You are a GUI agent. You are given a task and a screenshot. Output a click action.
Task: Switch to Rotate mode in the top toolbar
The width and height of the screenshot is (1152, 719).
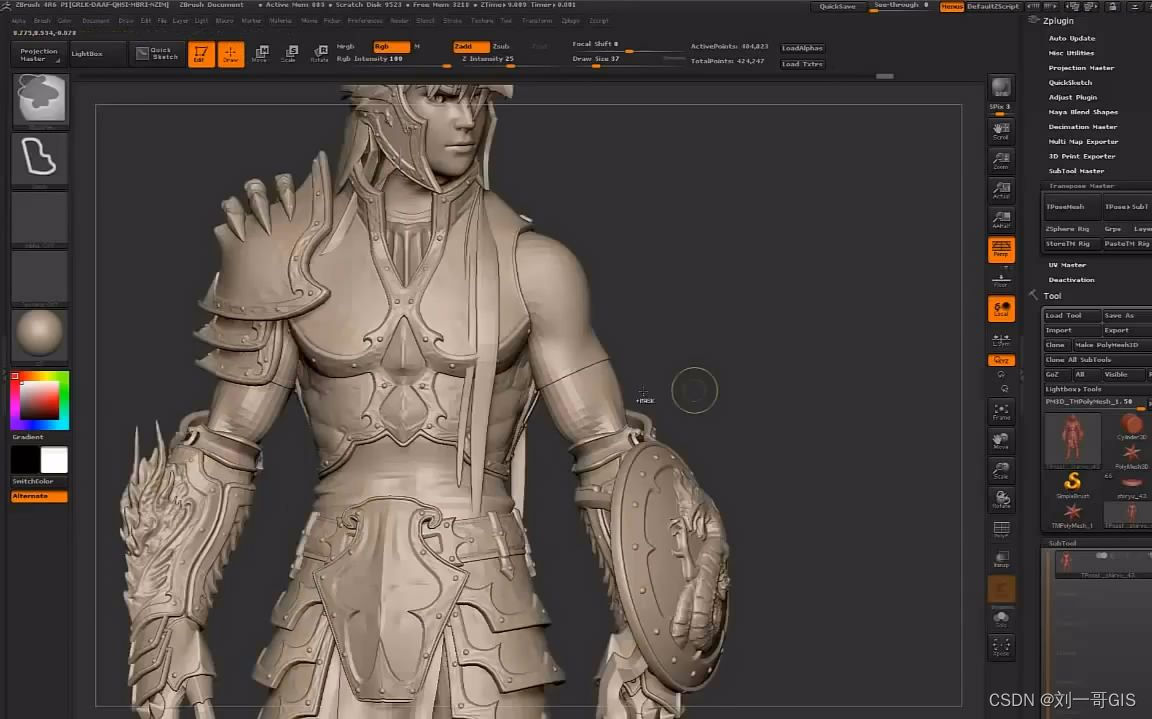pyautogui.click(x=320, y=53)
